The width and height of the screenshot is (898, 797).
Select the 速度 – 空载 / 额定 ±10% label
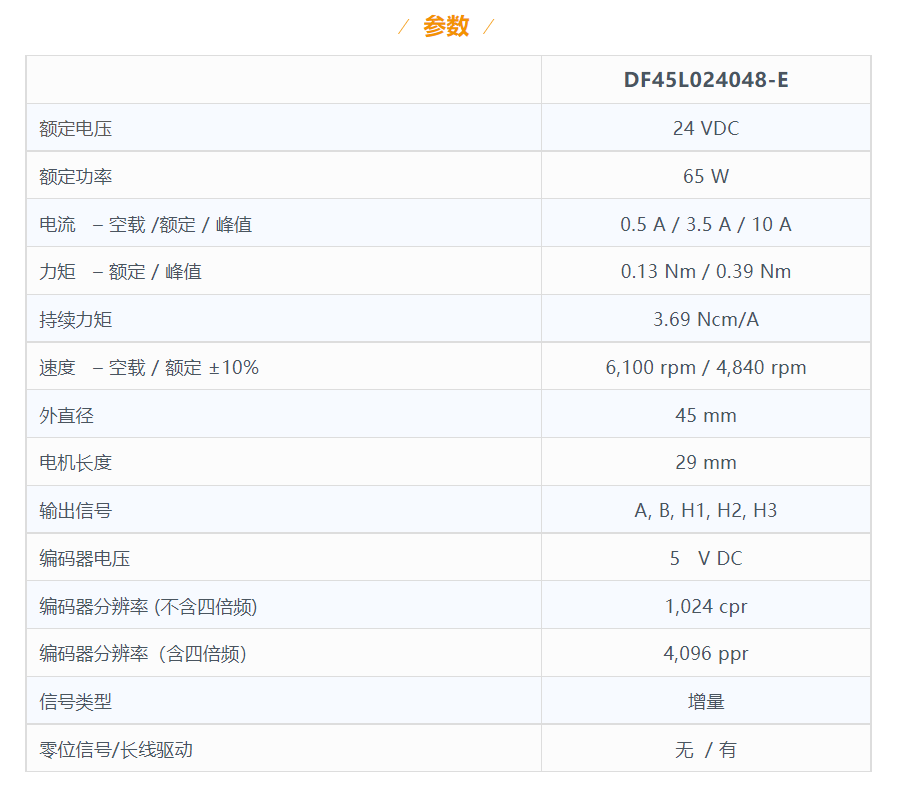tap(149, 367)
